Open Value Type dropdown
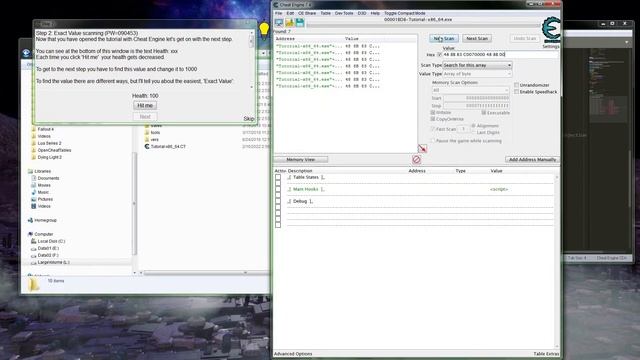The width and height of the screenshot is (640, 360). click(x=477, y=74)
